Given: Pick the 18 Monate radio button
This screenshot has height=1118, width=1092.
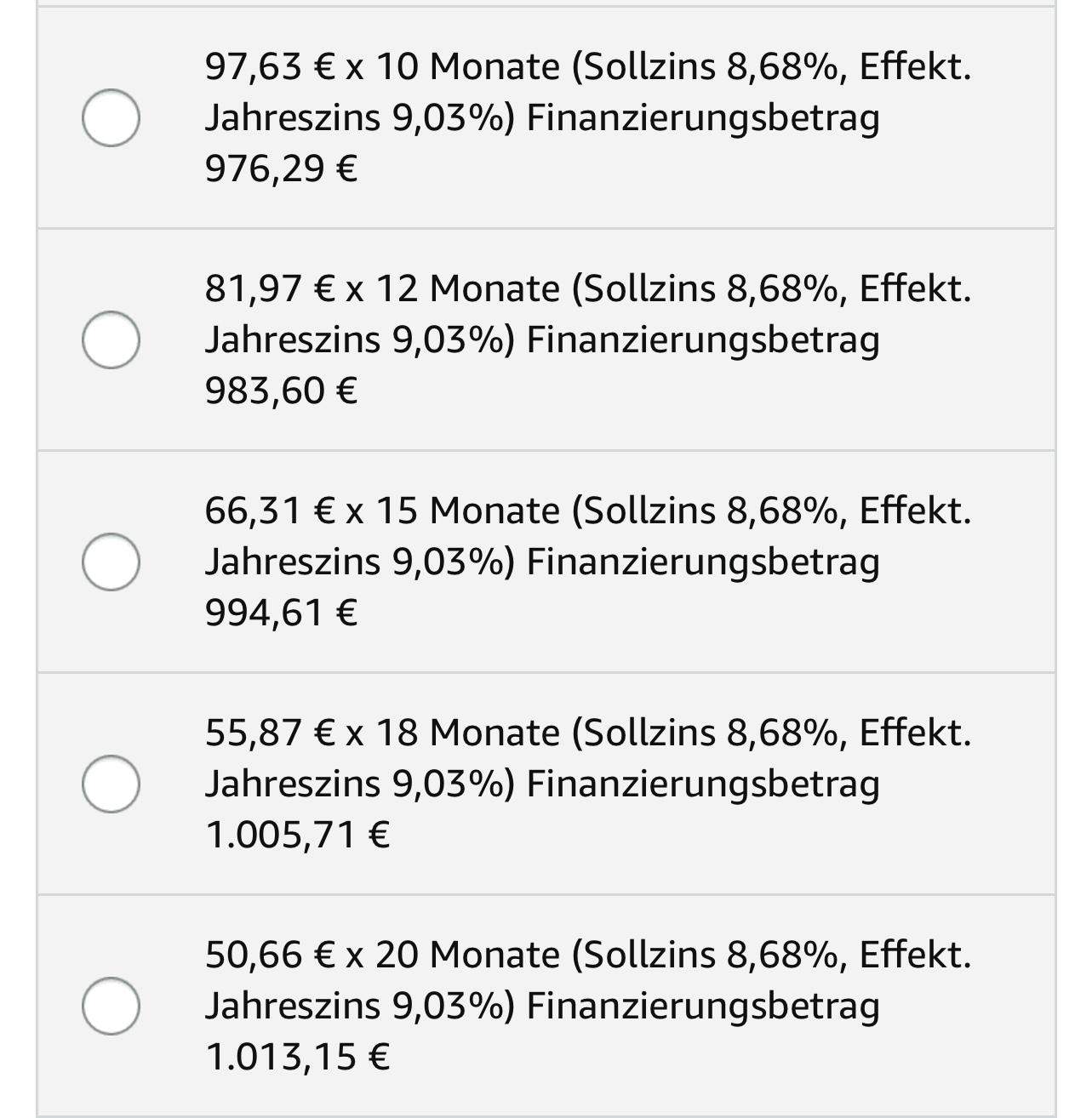Looking at the screenshot, I should pos(111,784).
